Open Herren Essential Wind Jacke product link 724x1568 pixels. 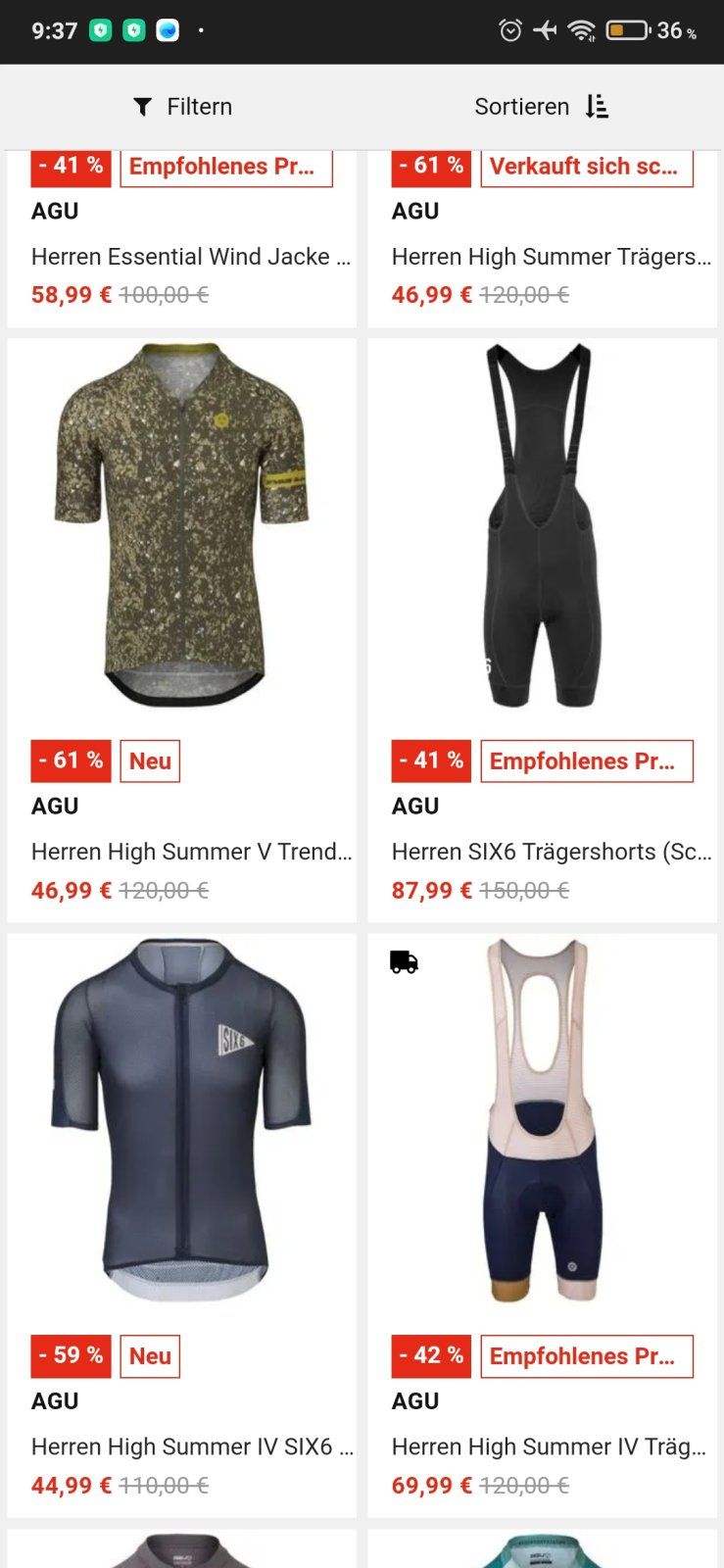pos(191,257)
